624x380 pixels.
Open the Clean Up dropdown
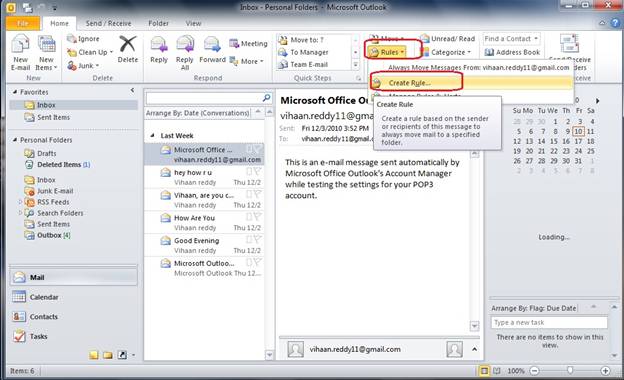[x=90, y=52]
